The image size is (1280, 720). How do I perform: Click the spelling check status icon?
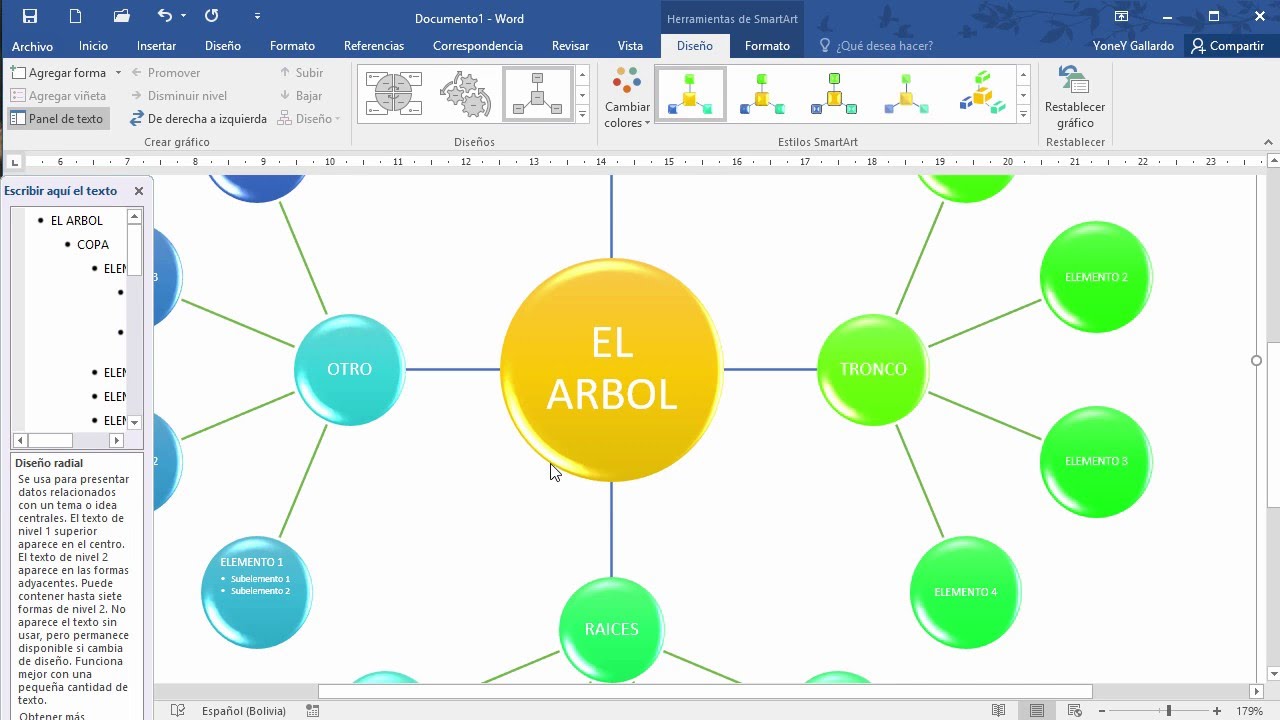point(178,711)
